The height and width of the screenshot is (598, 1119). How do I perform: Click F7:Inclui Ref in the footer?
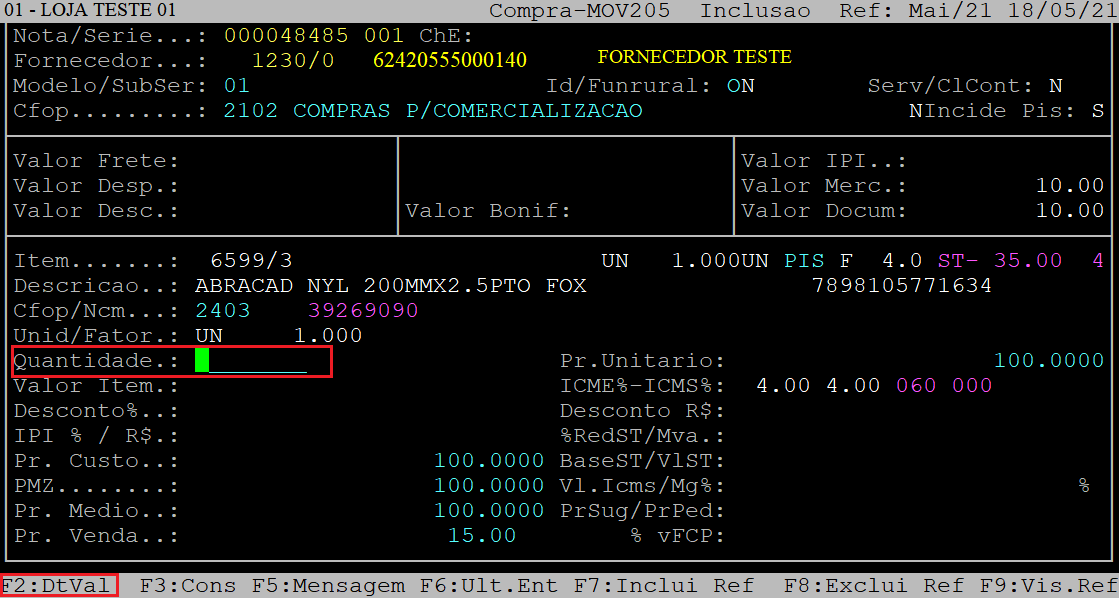tap(664, 586)
